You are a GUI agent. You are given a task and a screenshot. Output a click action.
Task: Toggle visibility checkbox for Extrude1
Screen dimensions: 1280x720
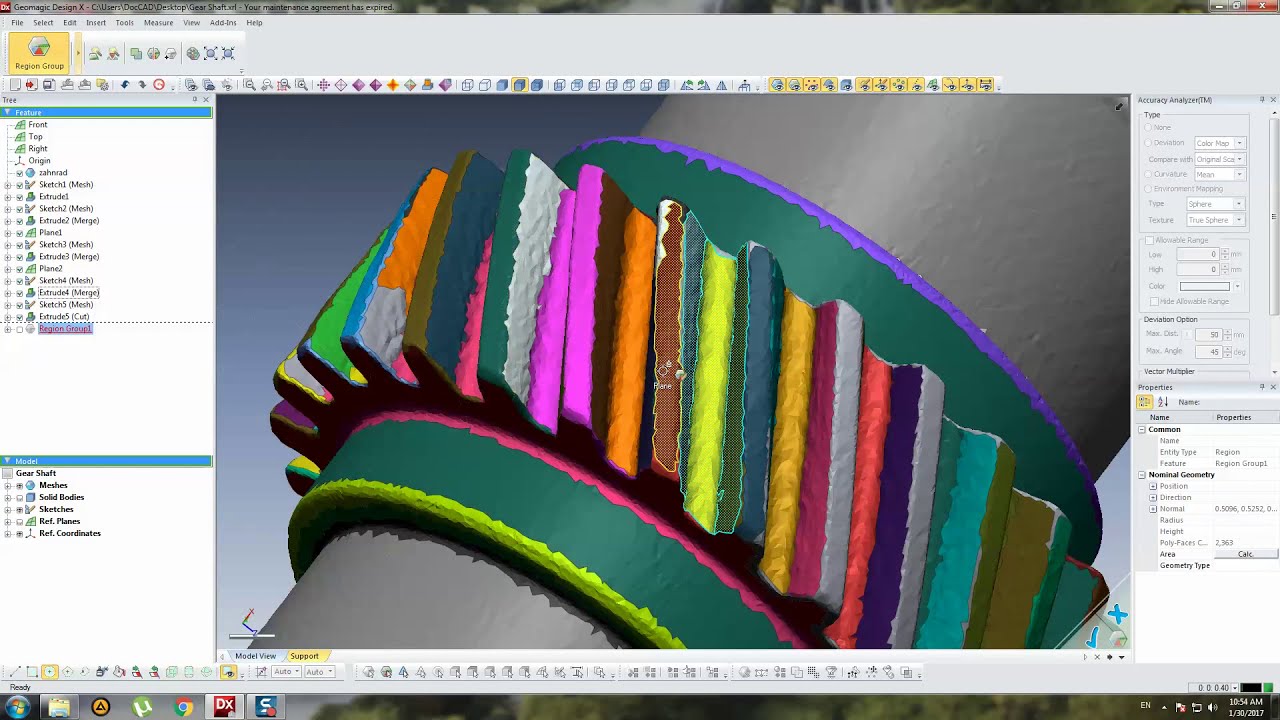click(19, 197)
